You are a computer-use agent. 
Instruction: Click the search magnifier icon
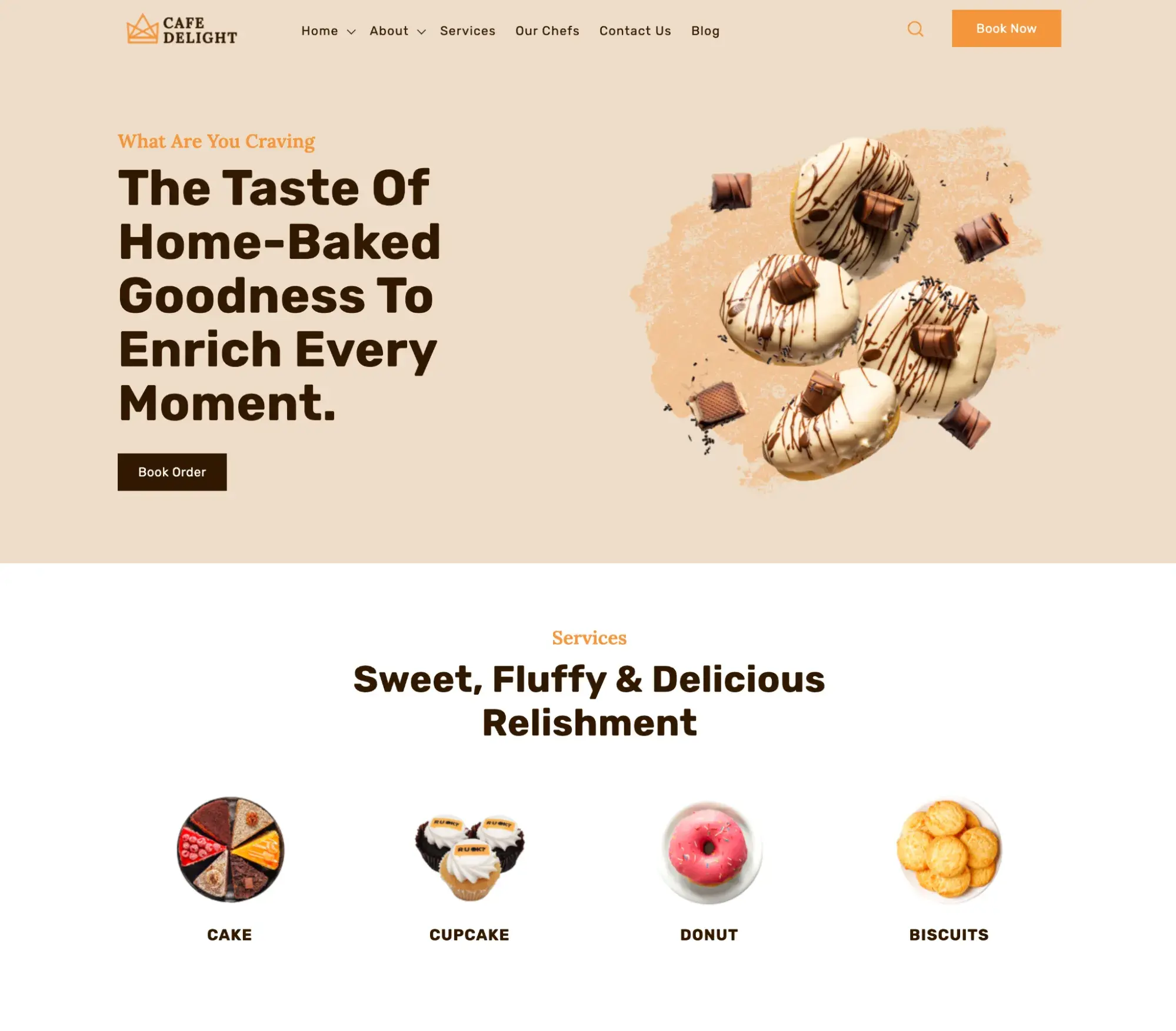915,29
